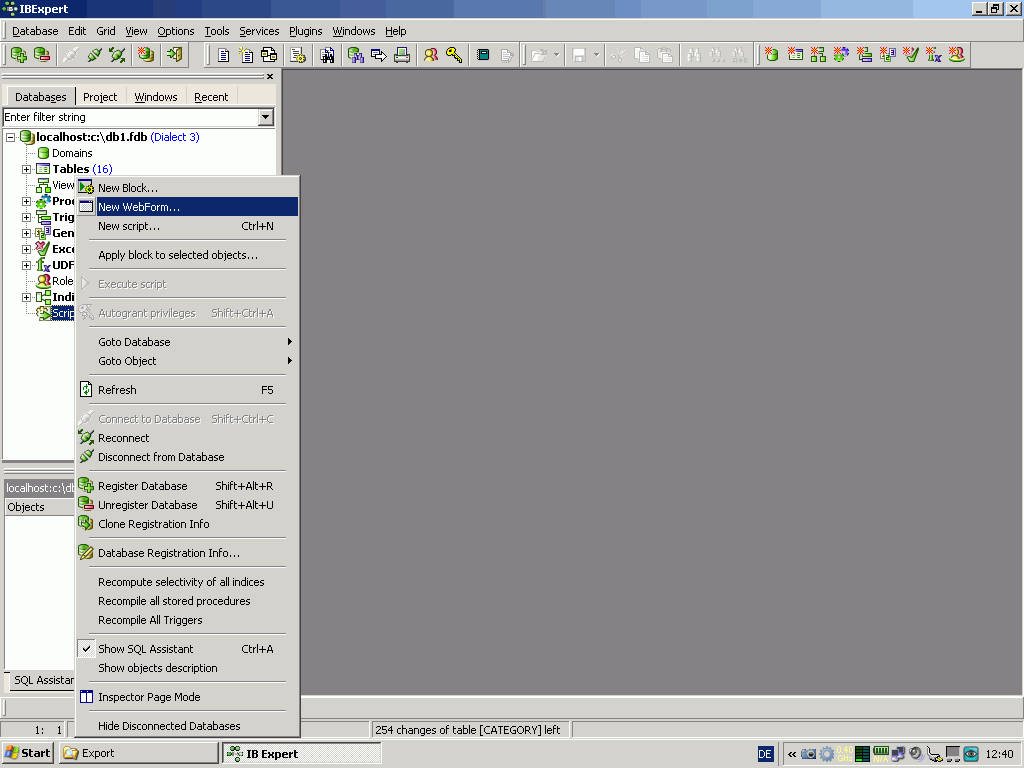Image resolution: width=1024 pixels, height=768 pixels.
Task: Click the New Procedure gear icon
Action: click(841, 55)
